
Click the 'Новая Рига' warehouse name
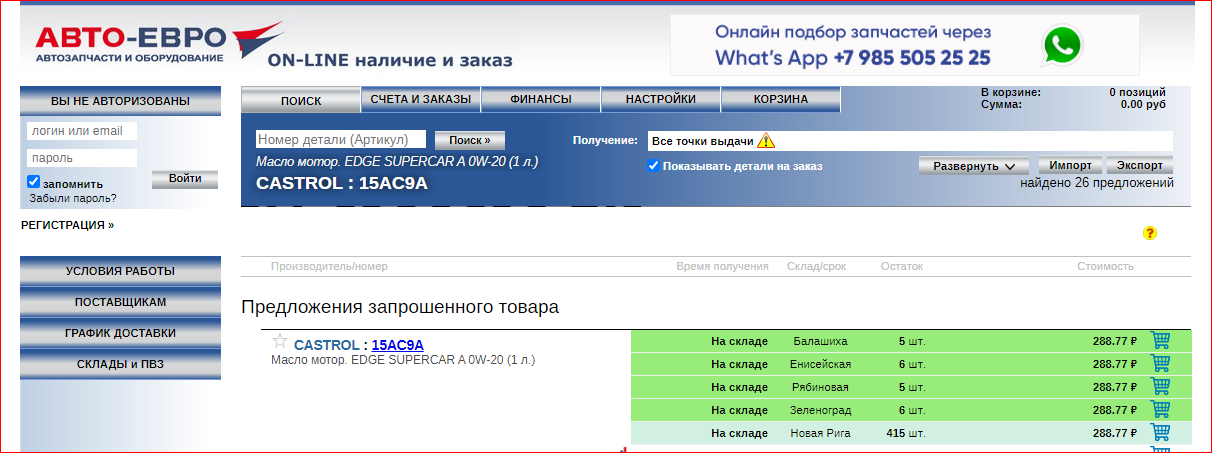pos(819,433)
